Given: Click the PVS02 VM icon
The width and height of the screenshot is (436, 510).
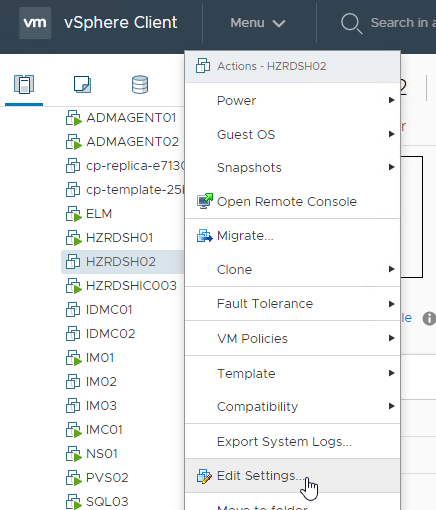Looking at the screenshot, I should tap(73, 478).
